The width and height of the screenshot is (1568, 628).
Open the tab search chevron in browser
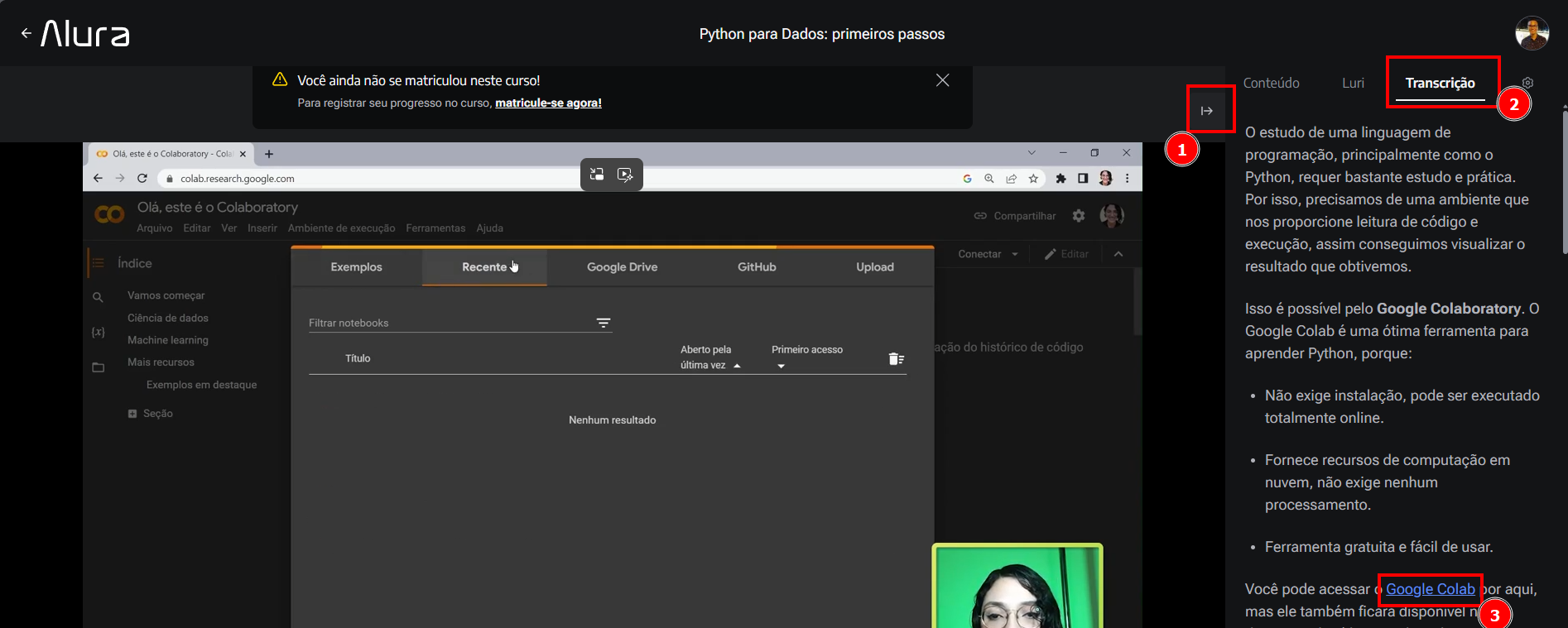(x=1032, y=153)
